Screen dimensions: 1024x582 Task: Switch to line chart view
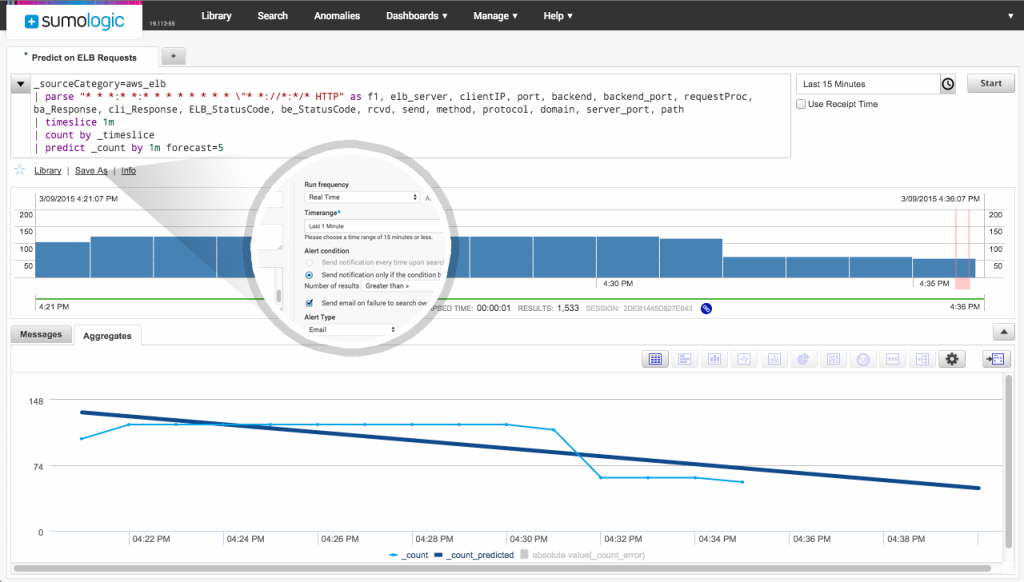point(744,359)
